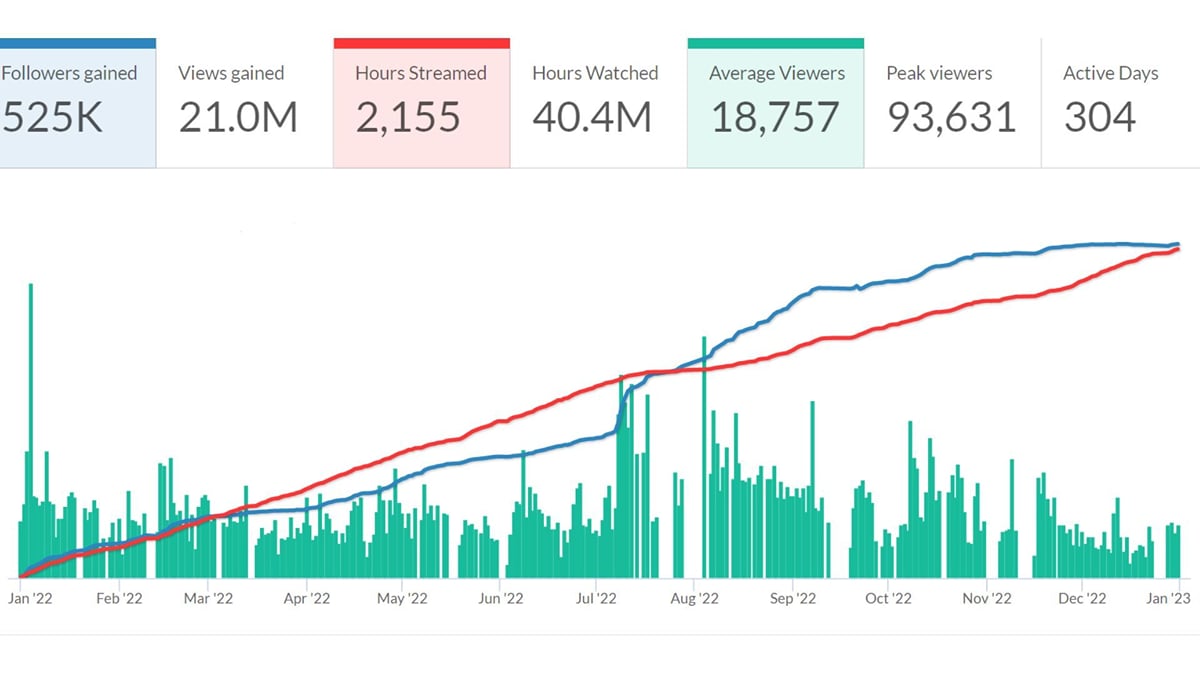Select the Active Days stat card

point(1120,103)
